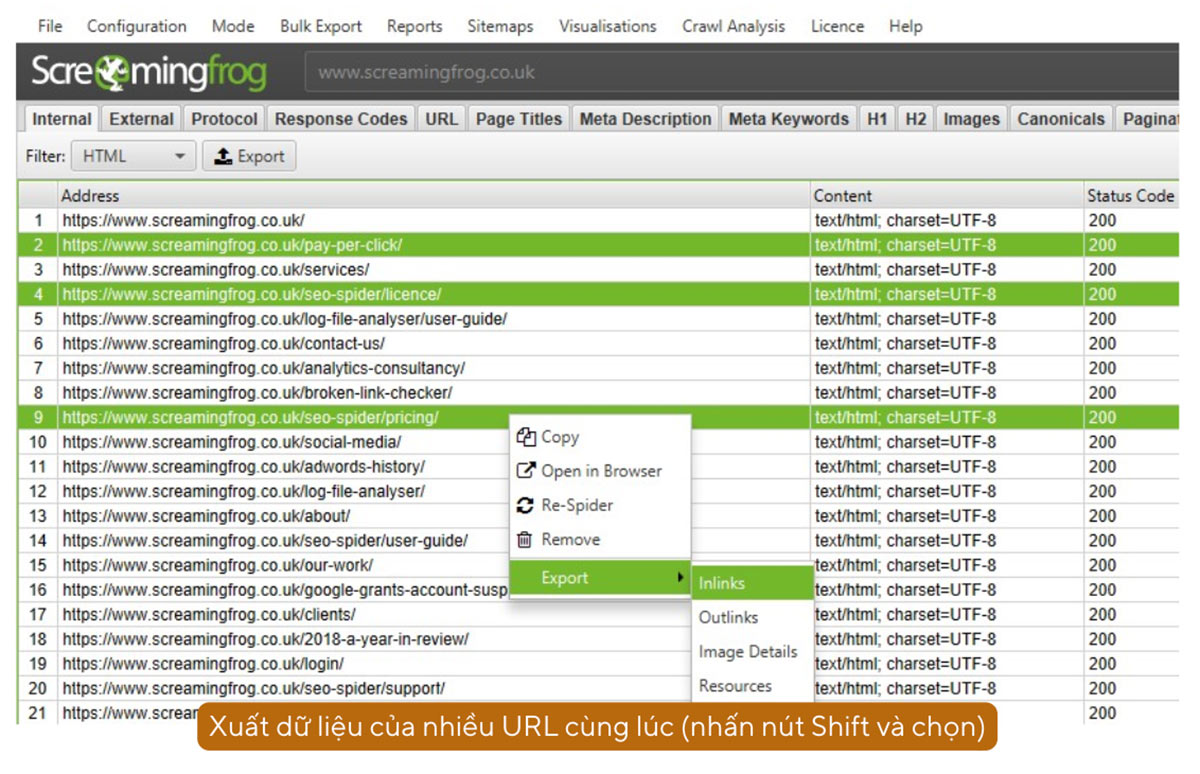Switch to the Internal tab
Screen dimensions: 1200x774
click(62, 119)
